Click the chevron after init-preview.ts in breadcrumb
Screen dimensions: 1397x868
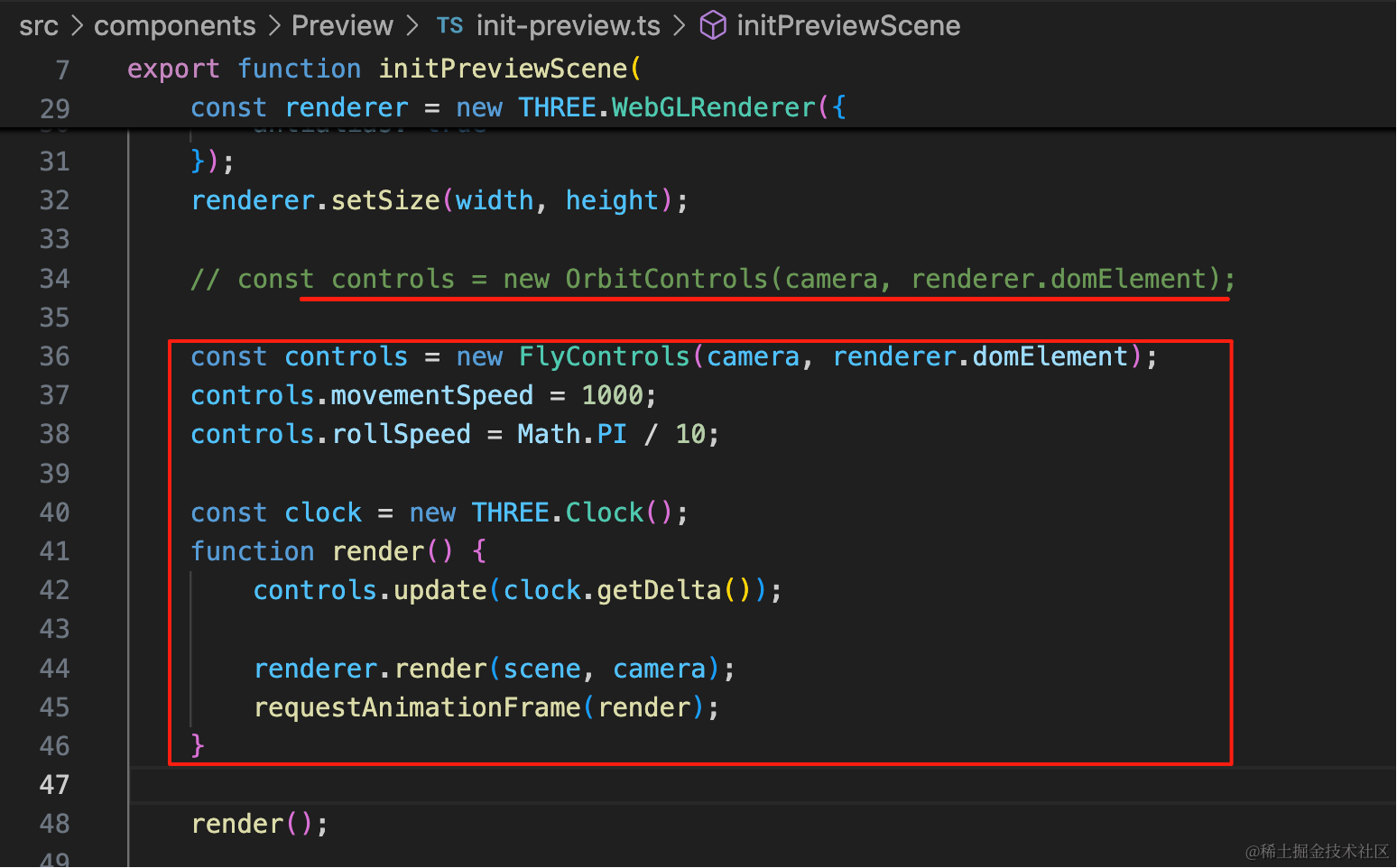(x=680, y=26)
